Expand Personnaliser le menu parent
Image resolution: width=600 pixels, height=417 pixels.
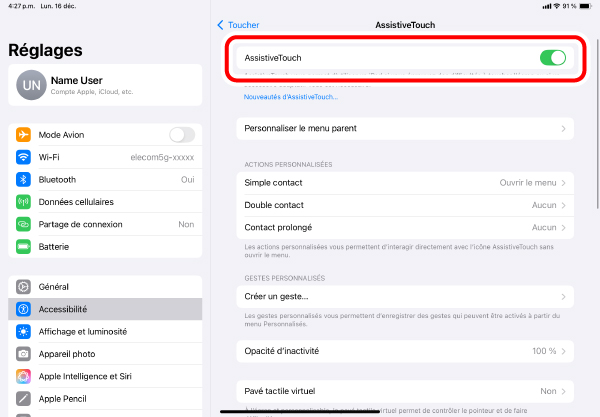[x=406, y=128]
